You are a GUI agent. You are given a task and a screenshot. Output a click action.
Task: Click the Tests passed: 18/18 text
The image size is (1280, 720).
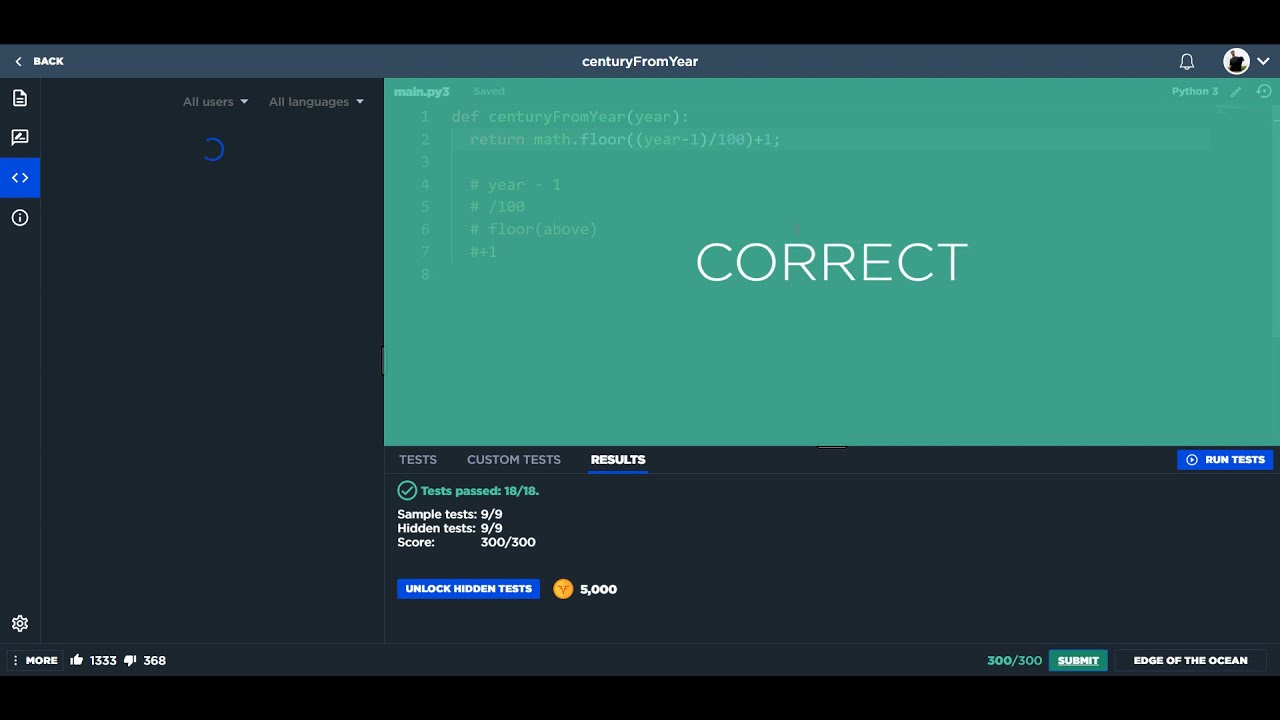(x=480, y=491)
